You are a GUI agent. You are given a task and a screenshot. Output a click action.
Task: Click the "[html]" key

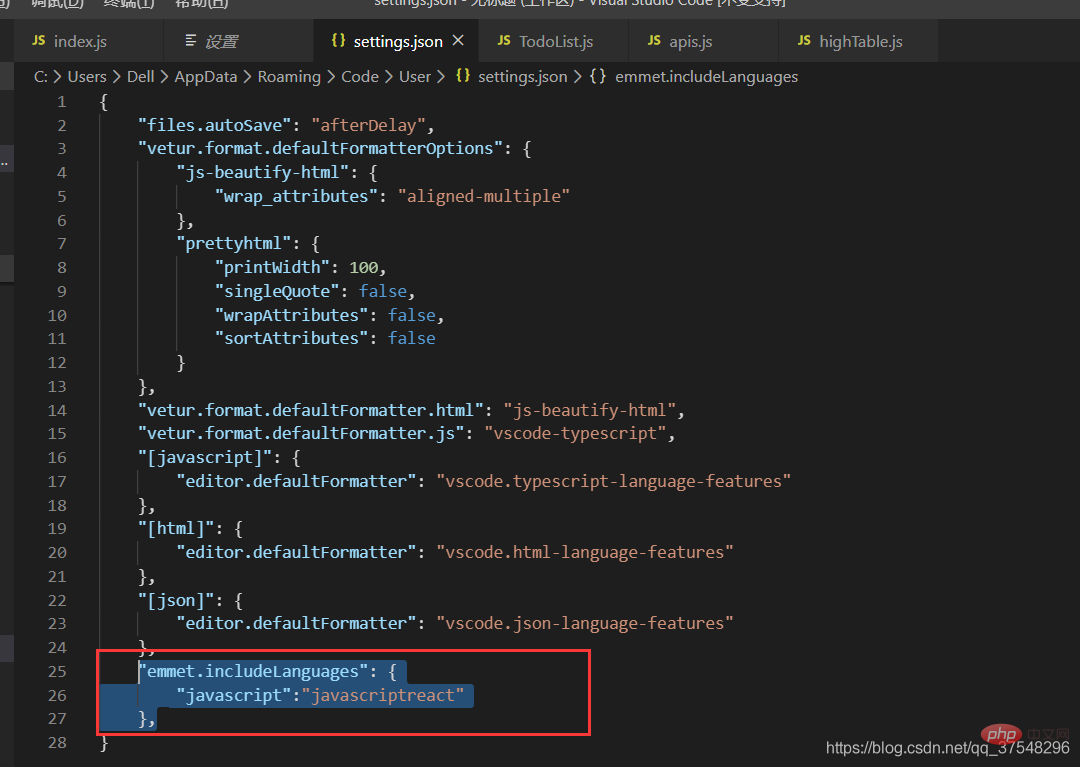[176, 529]
